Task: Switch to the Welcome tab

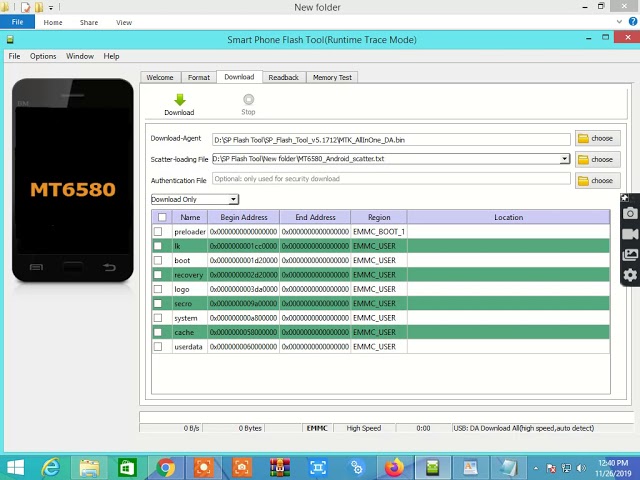Action: (x=160, y=77)
